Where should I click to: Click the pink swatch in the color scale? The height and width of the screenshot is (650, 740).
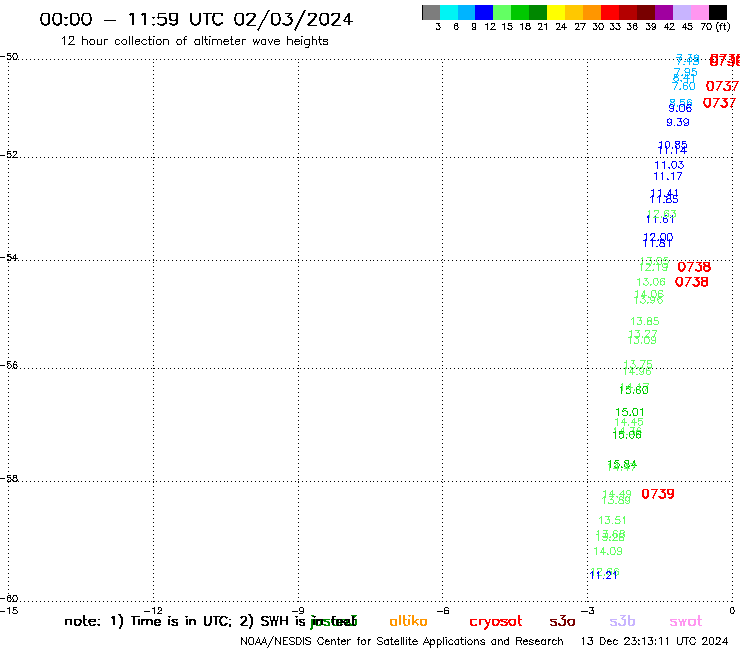[x=700, y=12]
